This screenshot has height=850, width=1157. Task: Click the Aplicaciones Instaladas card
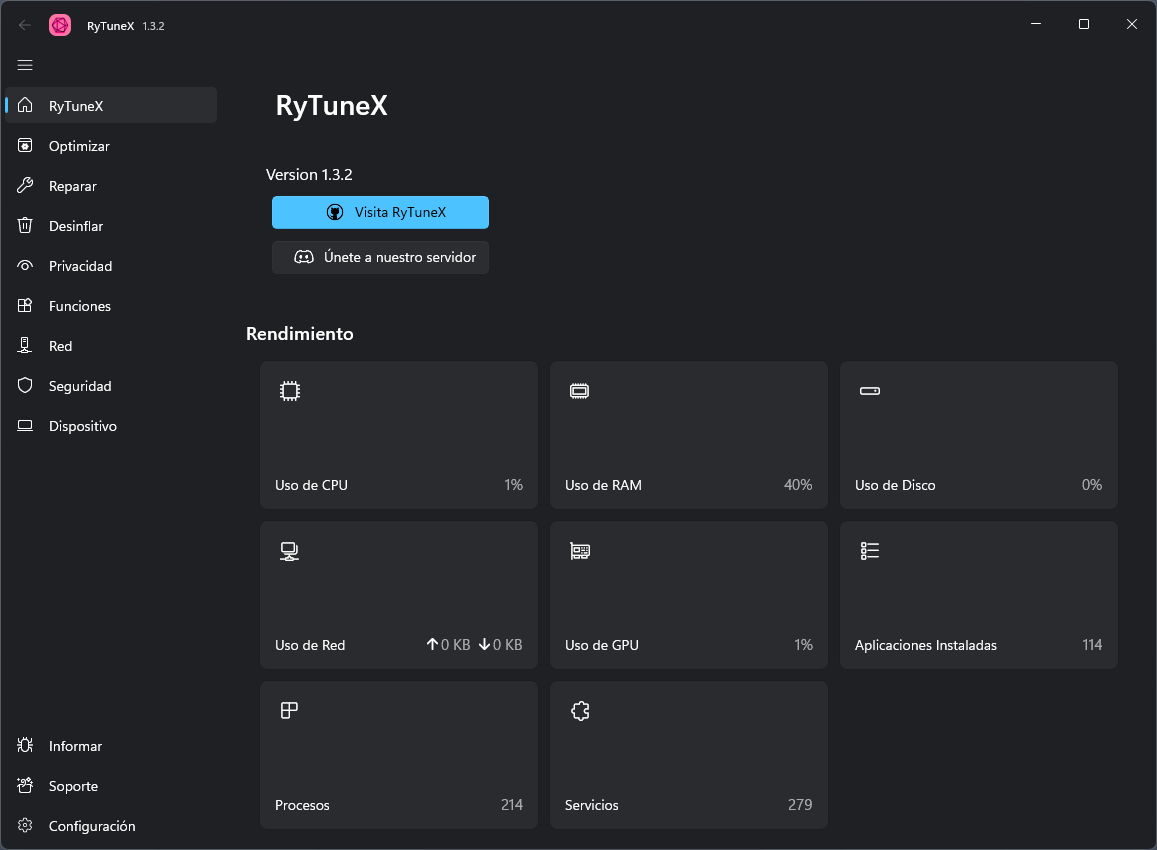[978, 595]
